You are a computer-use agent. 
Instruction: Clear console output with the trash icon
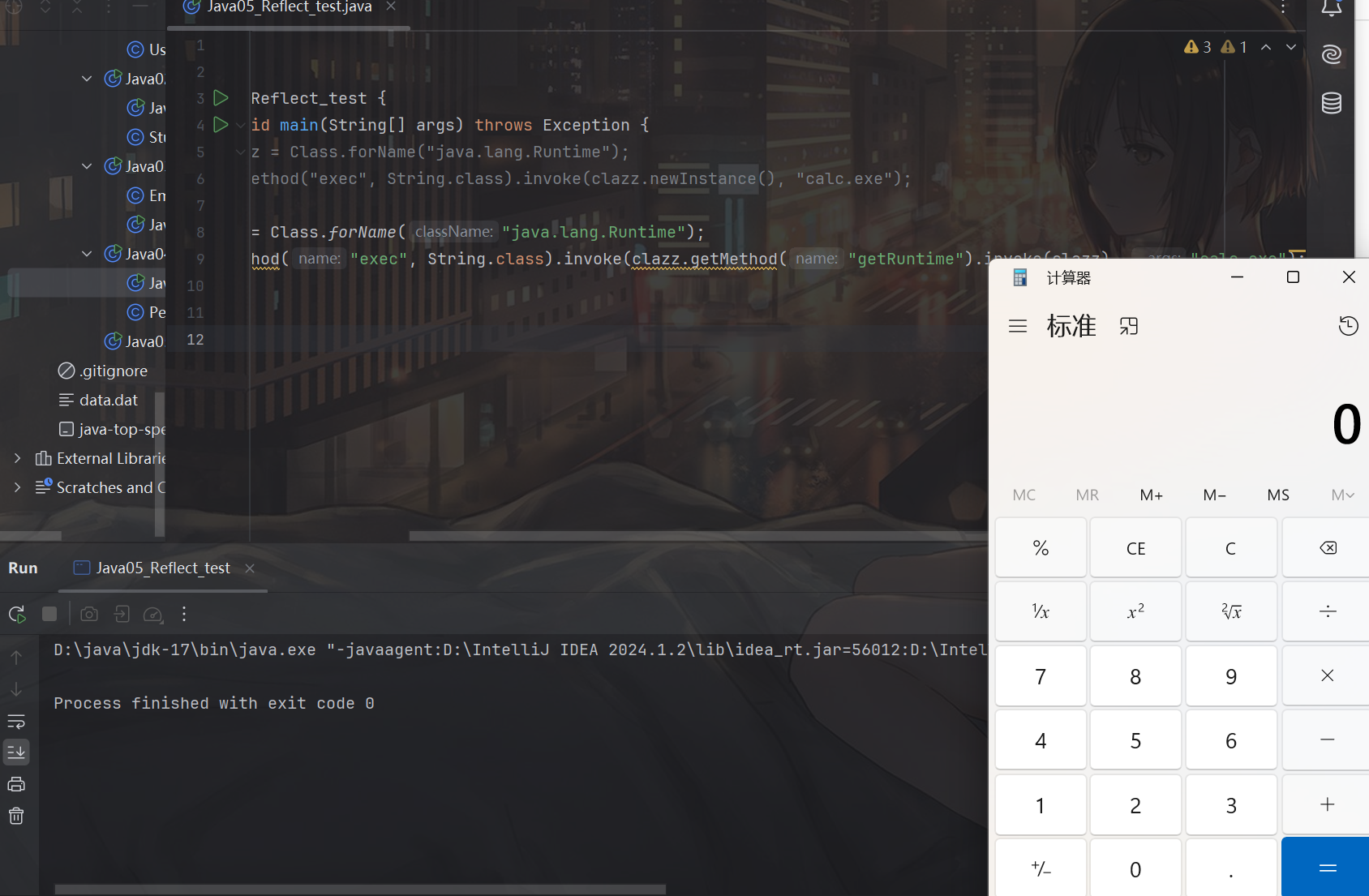coord(16,816)
